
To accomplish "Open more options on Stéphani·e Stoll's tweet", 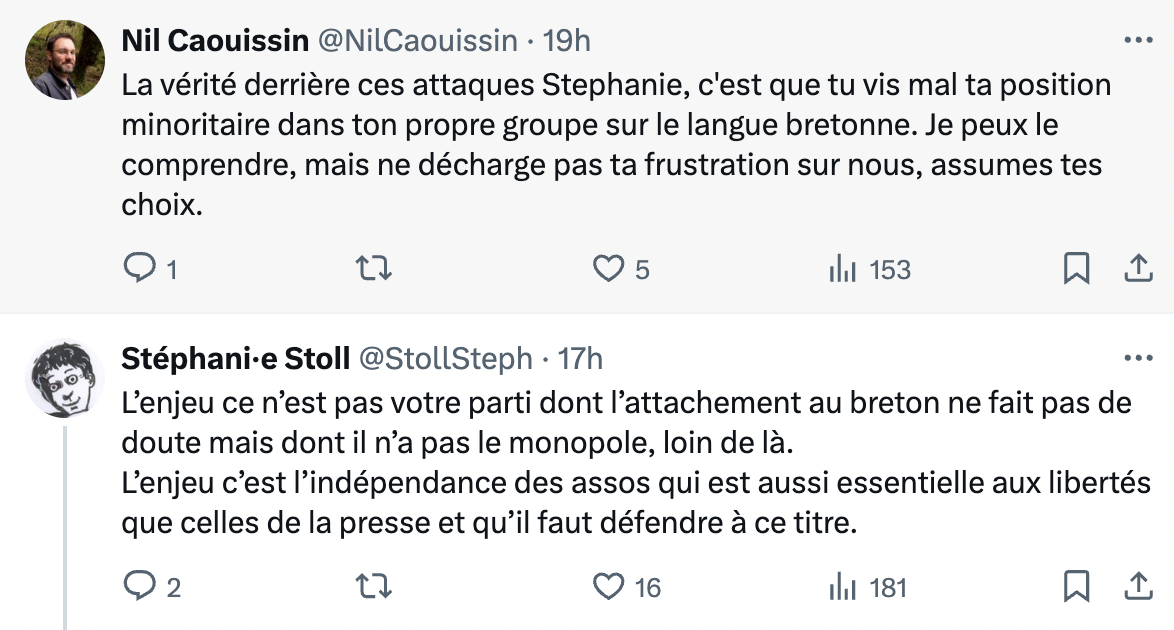I will 1139,358.
